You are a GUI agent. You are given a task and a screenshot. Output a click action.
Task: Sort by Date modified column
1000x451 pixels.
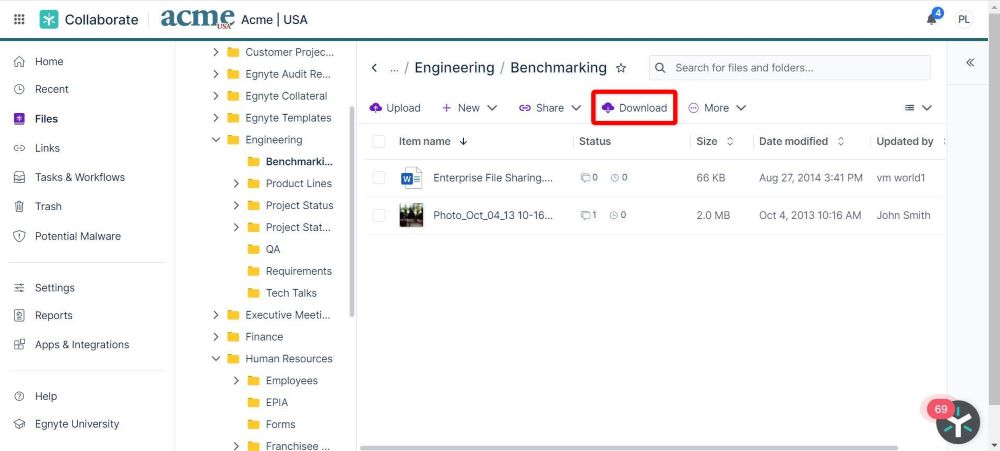[x=802, y=142]
